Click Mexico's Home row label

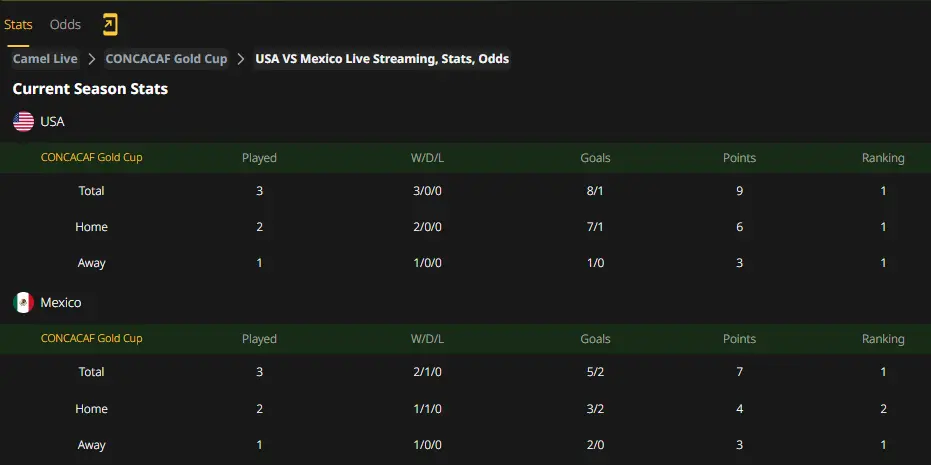coord(91,409)
